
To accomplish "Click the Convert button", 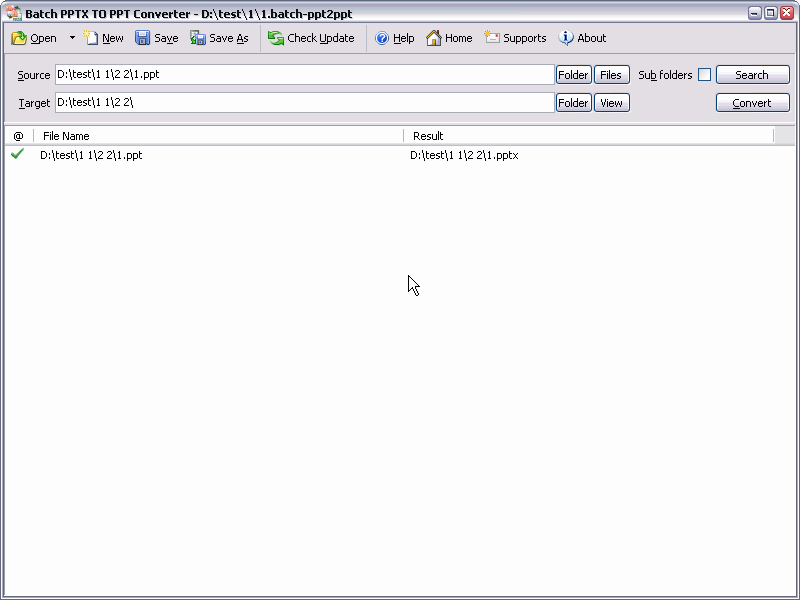I will click(753, 103).
